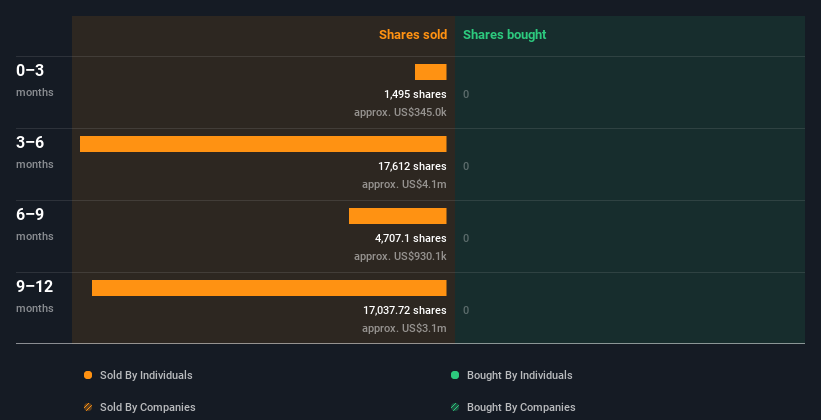This screenshot has width=821, height=420.
Task: Select the Bought By Individuals legend label
Action: (x=519, y=375)
